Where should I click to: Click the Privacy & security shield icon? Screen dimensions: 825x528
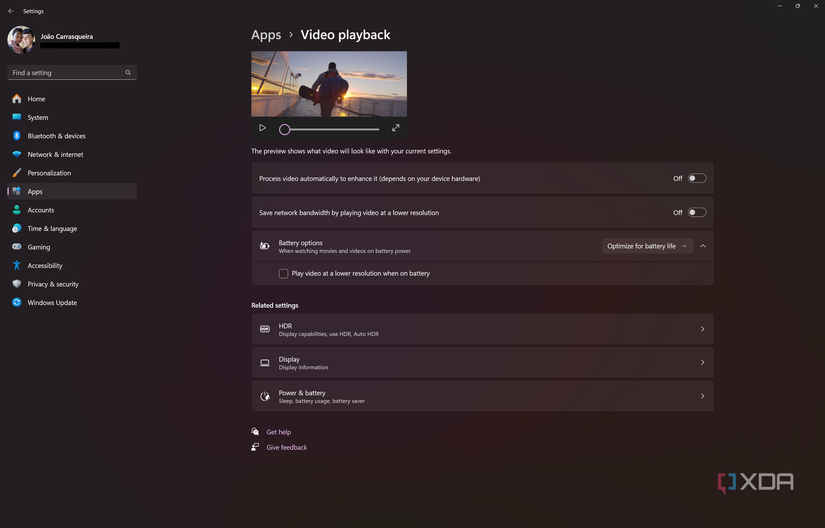point(17,284)
